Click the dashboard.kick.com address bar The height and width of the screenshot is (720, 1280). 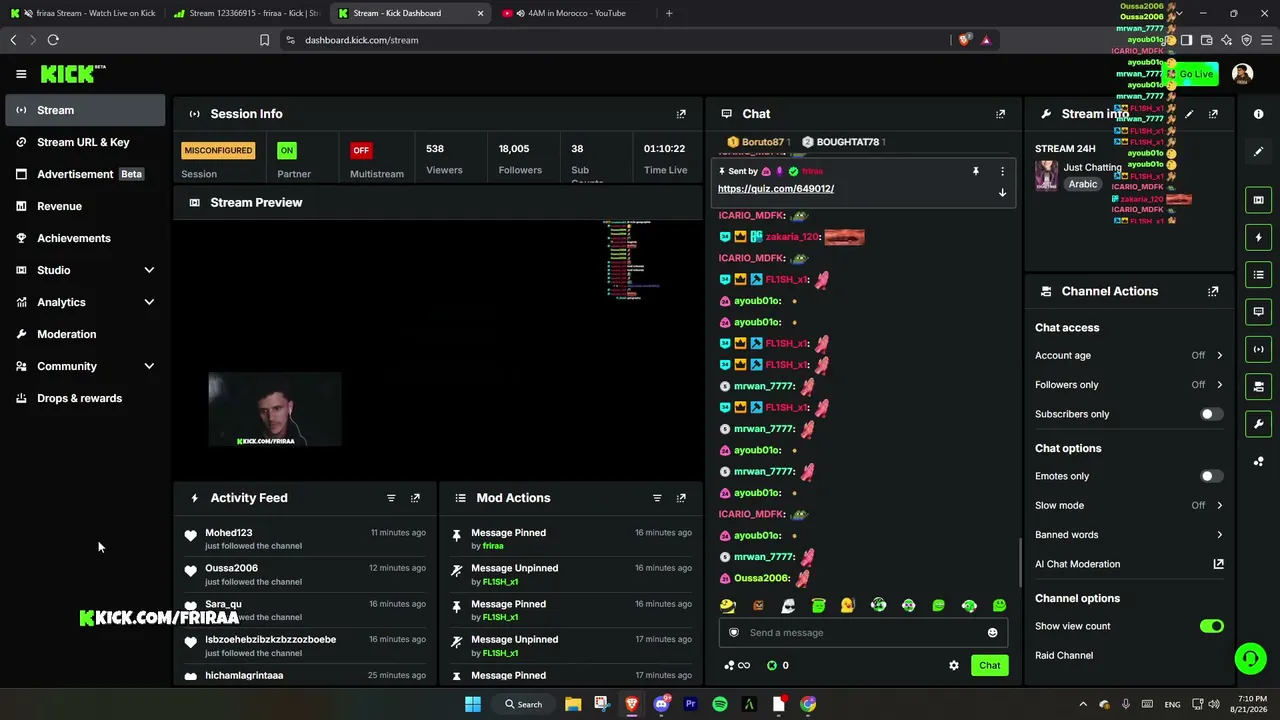(x=615, y=40)
